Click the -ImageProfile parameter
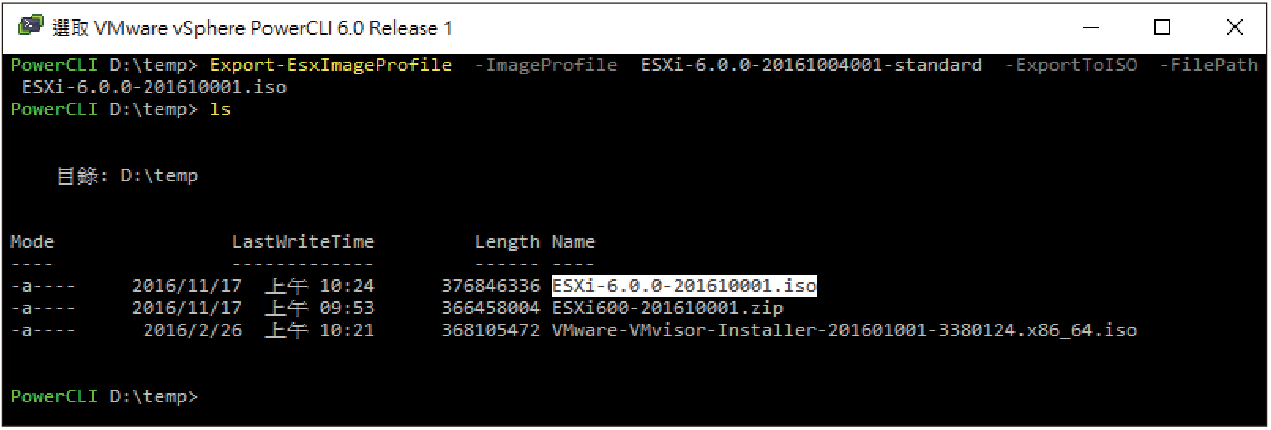The height and width of the screenshot is (430, 1271). [545, 65]
